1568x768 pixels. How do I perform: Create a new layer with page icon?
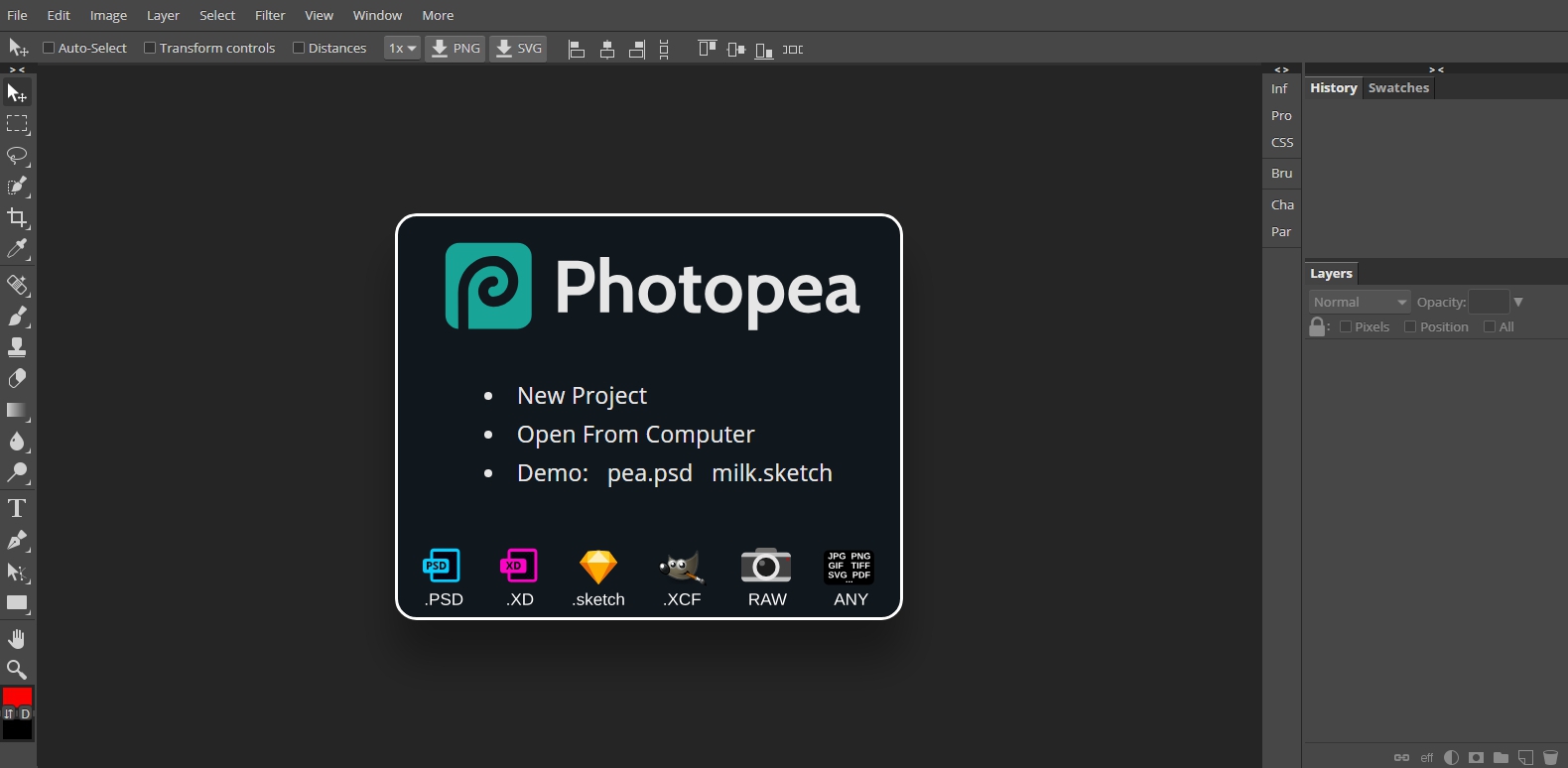coord(1526,757)
